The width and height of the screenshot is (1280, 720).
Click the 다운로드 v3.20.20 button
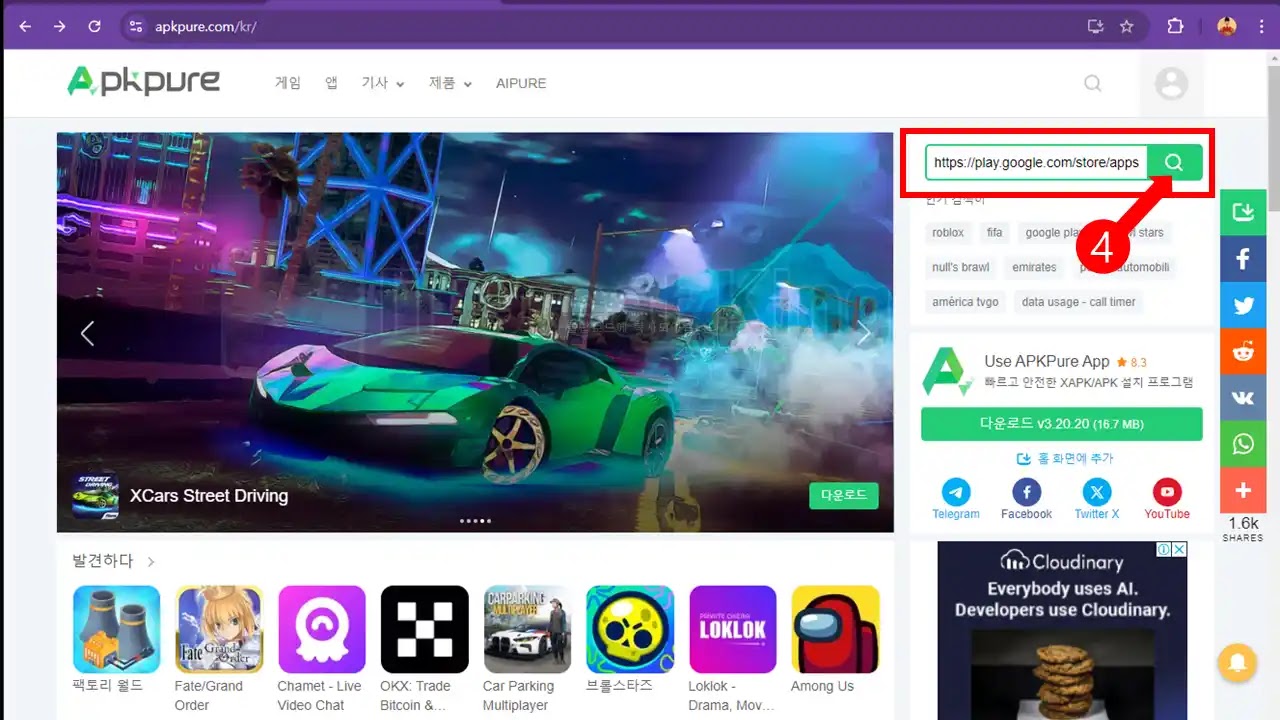click(1061, 424)
